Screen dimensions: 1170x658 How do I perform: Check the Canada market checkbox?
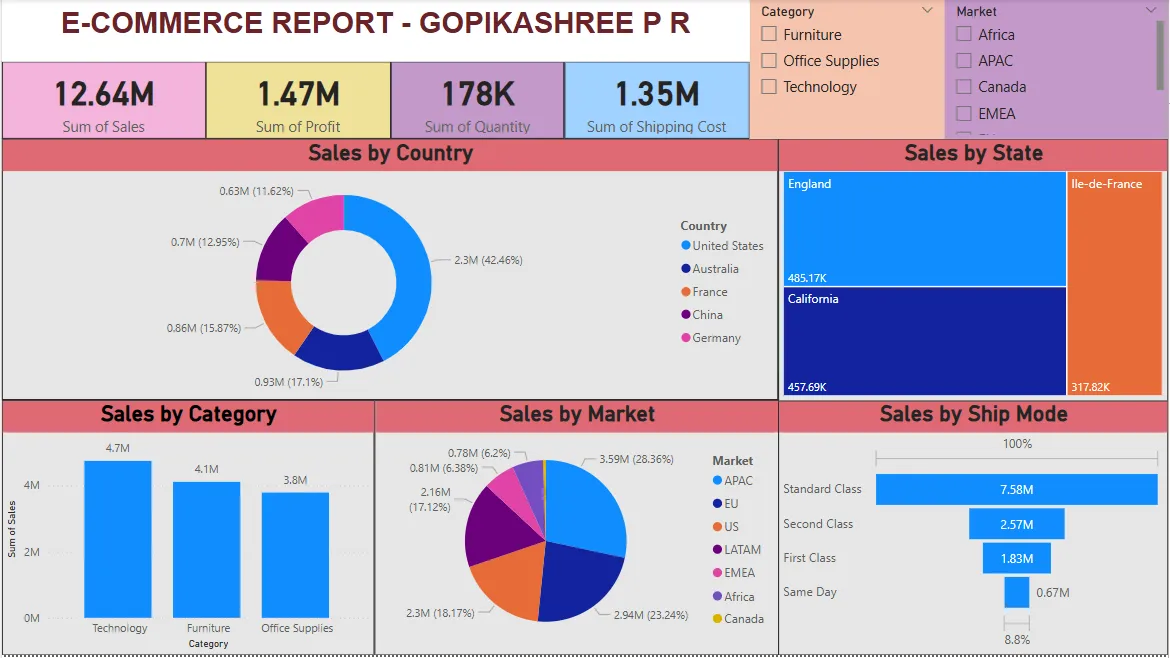pos(964,87)
